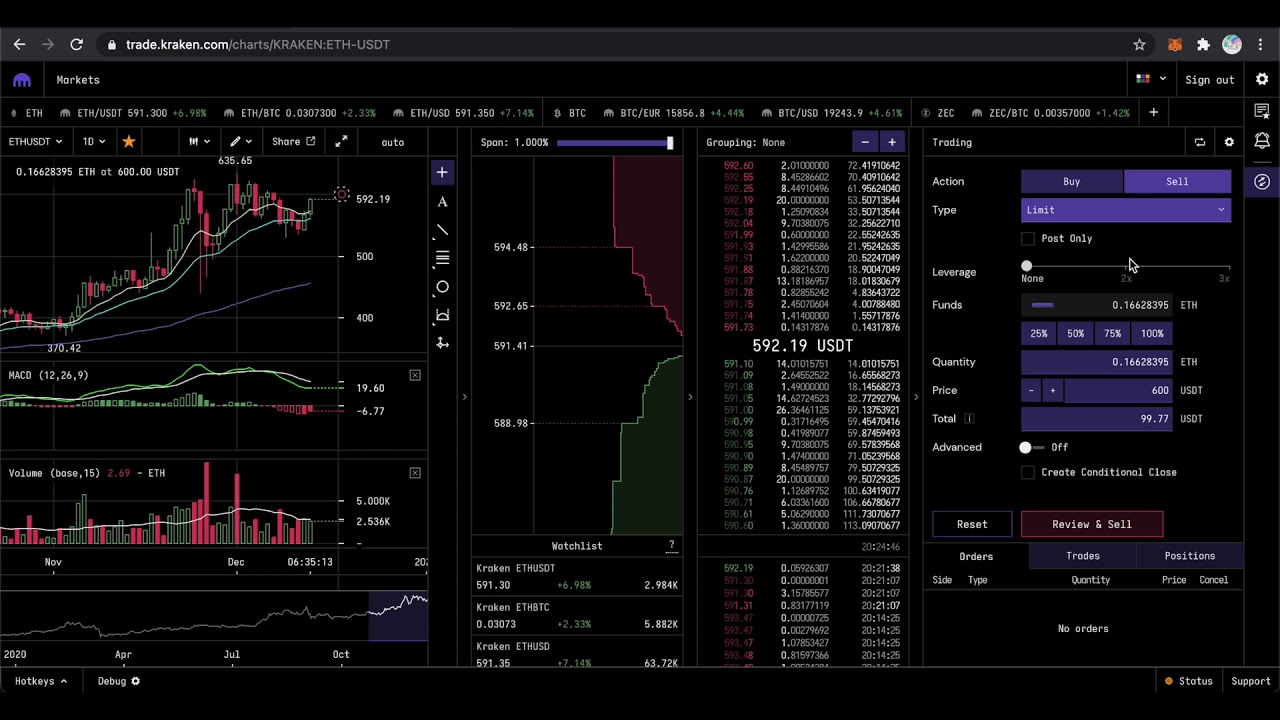Open Trading panel gear settings
Screen dimensions: 1280x720
(1229, 142)
